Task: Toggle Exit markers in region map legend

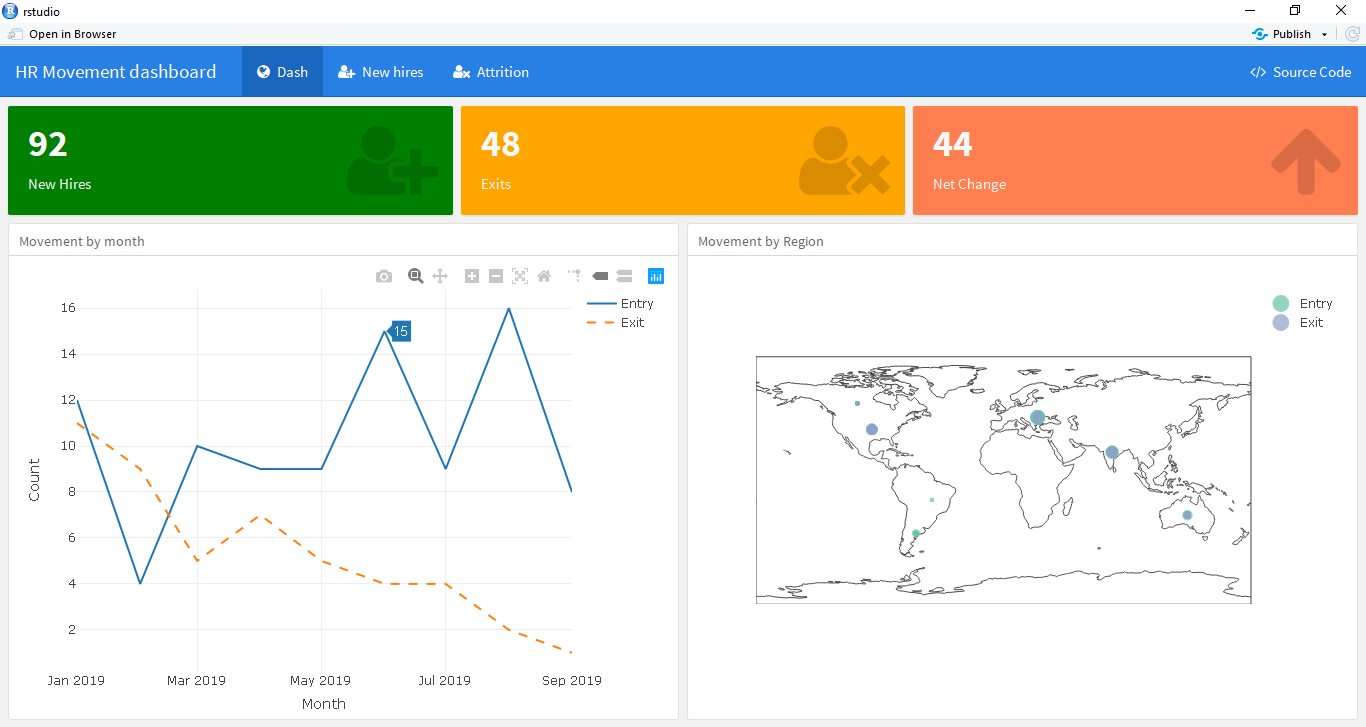Action: tap(1298, 322)
